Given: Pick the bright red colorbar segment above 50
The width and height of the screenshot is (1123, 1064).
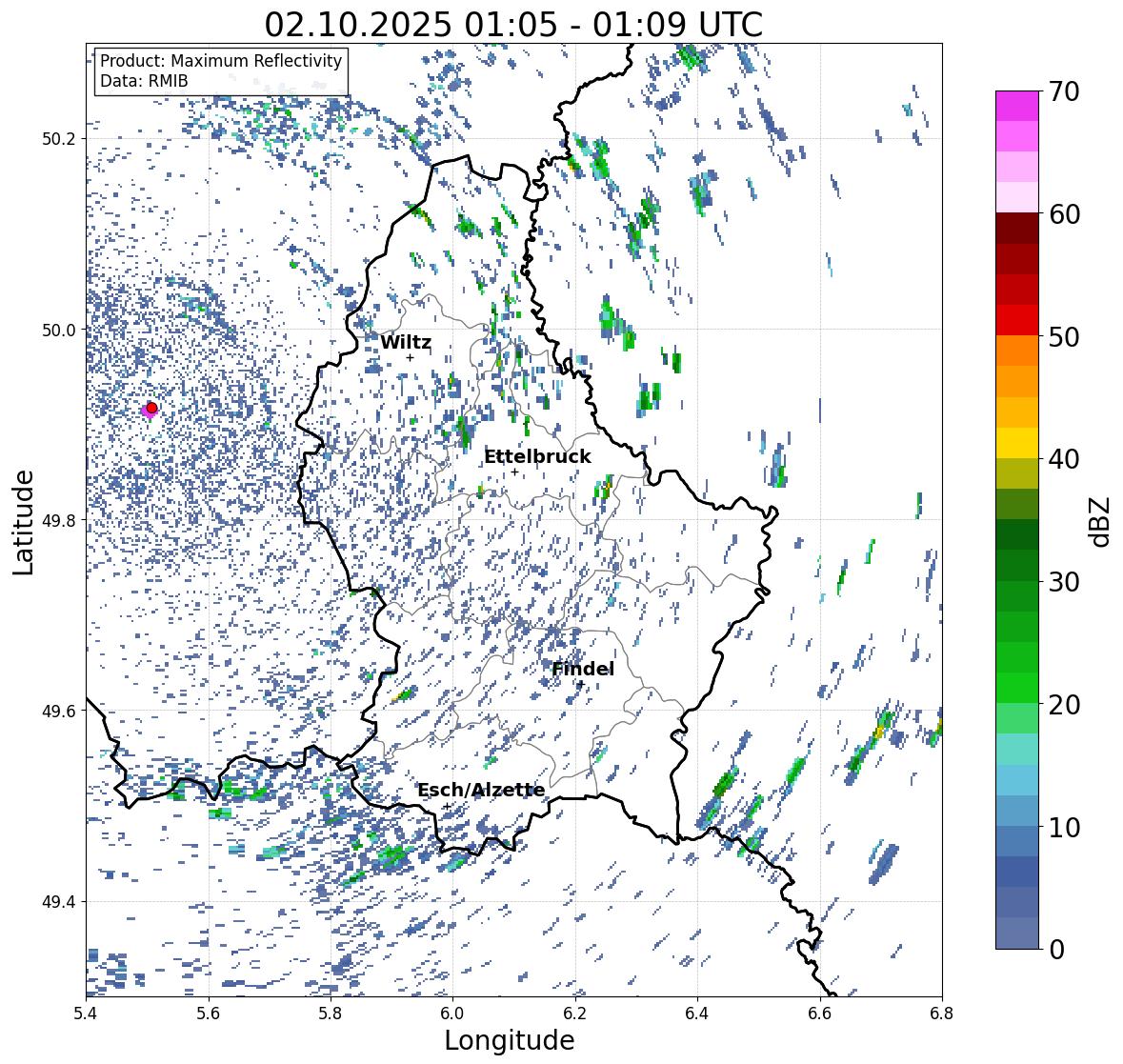Looking at the screenshot, I should (1017, 320).
